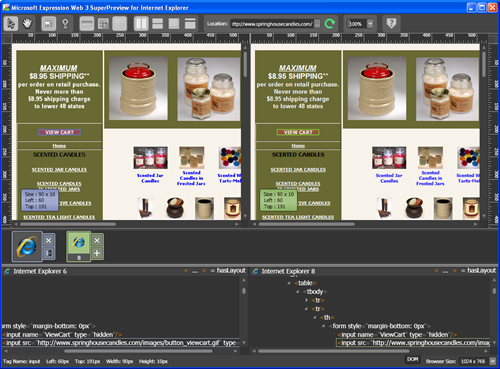Click SCENTED TEA LIGHT CANDLES link in right preview
Viewport: 500px width, 369px height.
click(298, 217)
